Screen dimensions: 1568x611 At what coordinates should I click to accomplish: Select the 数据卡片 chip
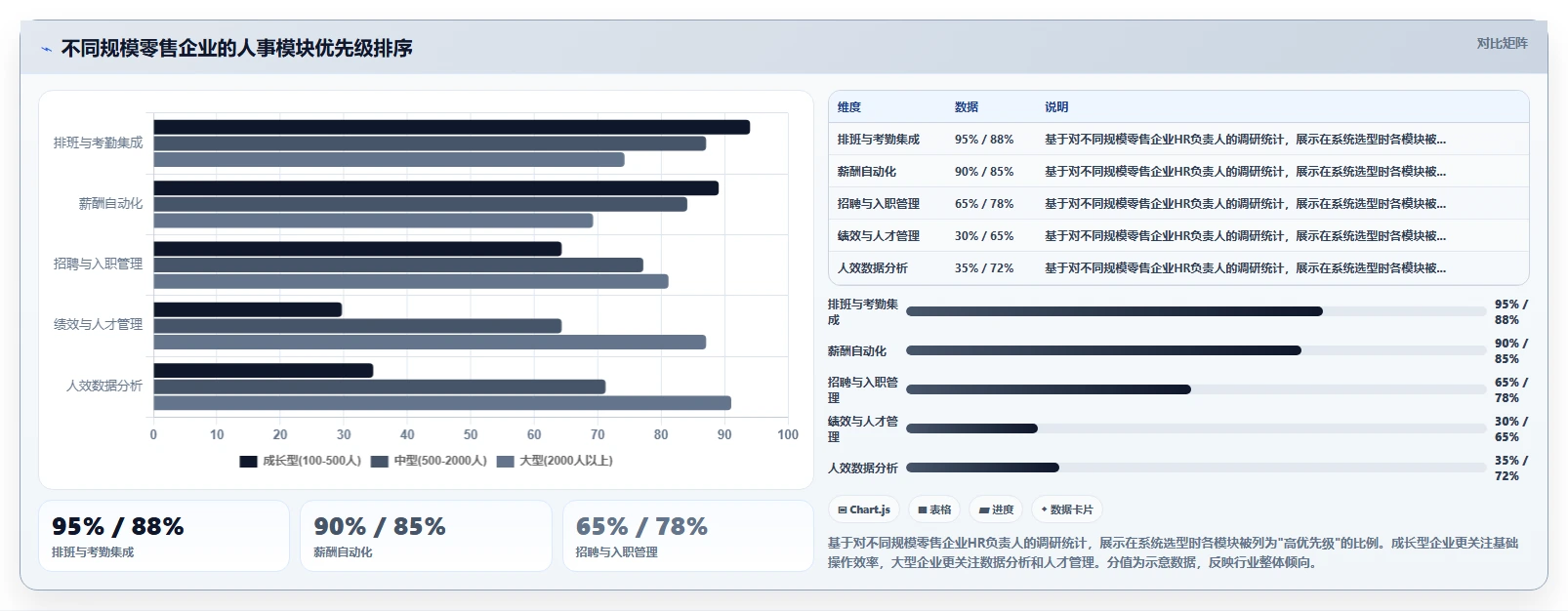tap(1067, 509)
